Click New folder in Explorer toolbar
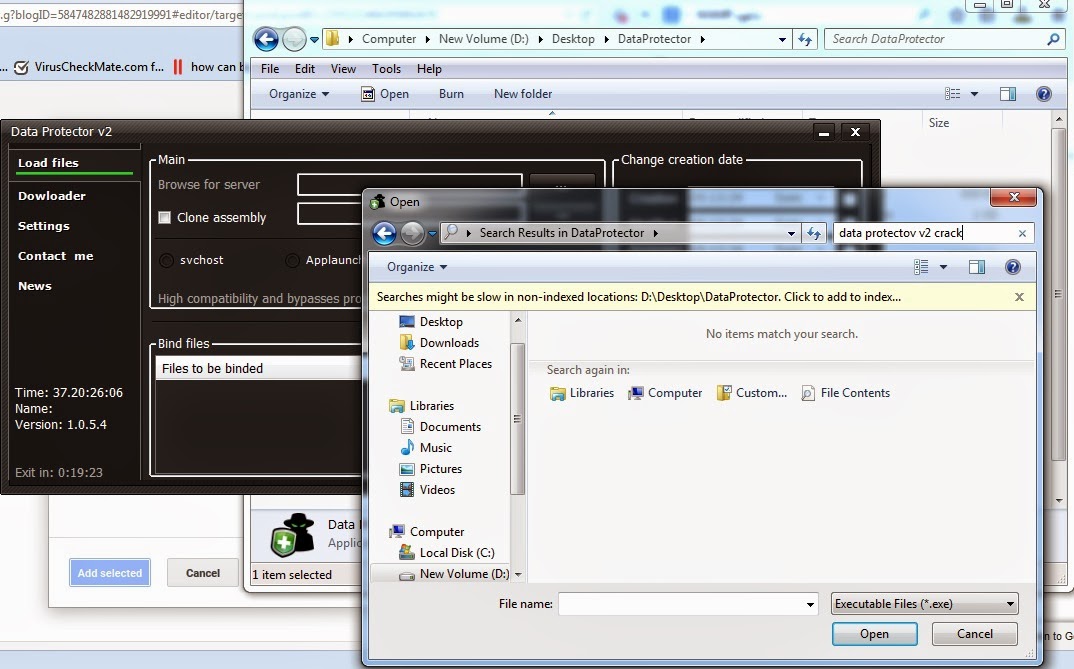Viewport: 1074px width, 669px height. [523, 94]
